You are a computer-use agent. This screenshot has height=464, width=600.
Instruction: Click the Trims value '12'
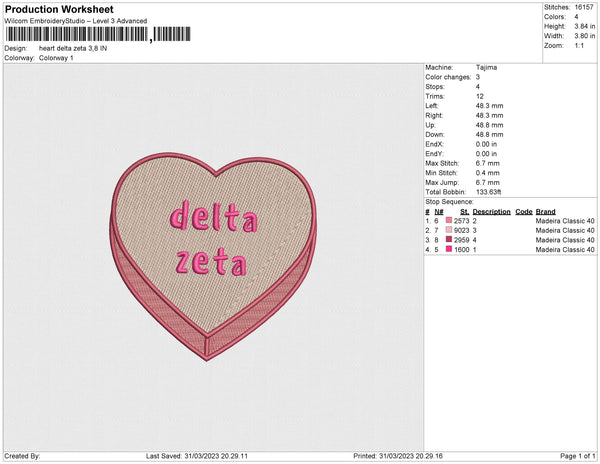pyautogui.click(x=480, y=96)
